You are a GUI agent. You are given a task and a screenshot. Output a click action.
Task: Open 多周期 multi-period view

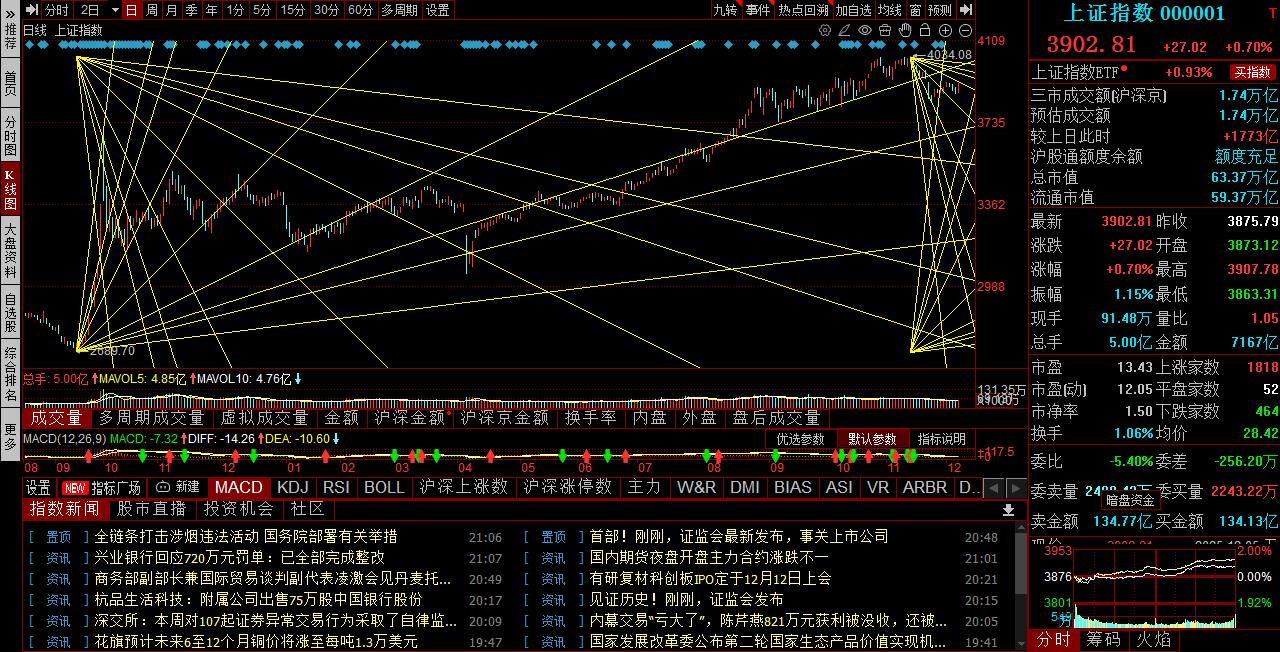click(399, 10)
